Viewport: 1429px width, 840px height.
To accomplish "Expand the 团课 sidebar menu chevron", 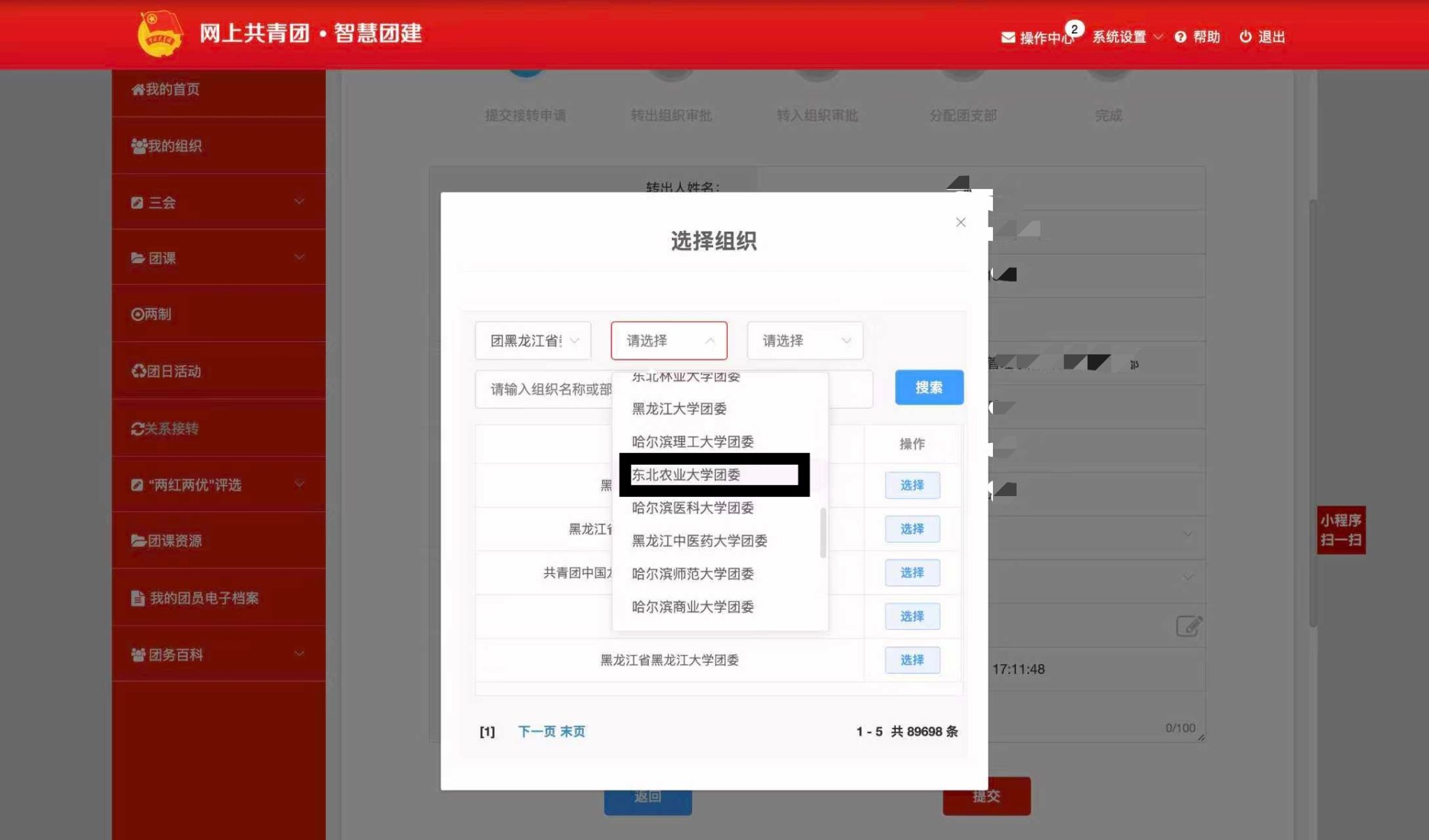I will tap(299, 257).
